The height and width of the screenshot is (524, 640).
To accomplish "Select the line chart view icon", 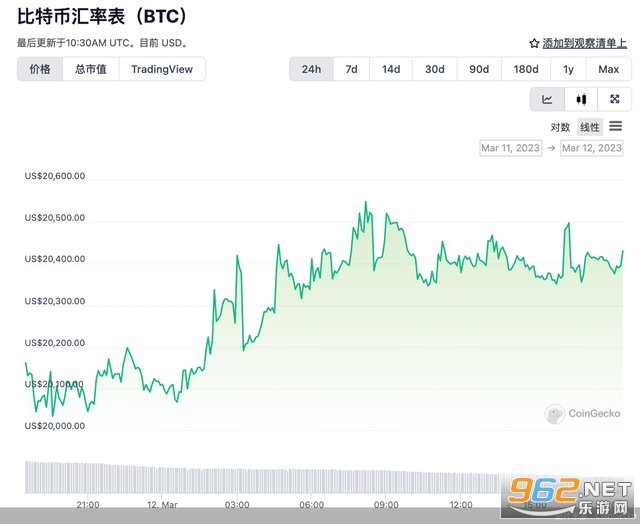I will tap(547, 99).
